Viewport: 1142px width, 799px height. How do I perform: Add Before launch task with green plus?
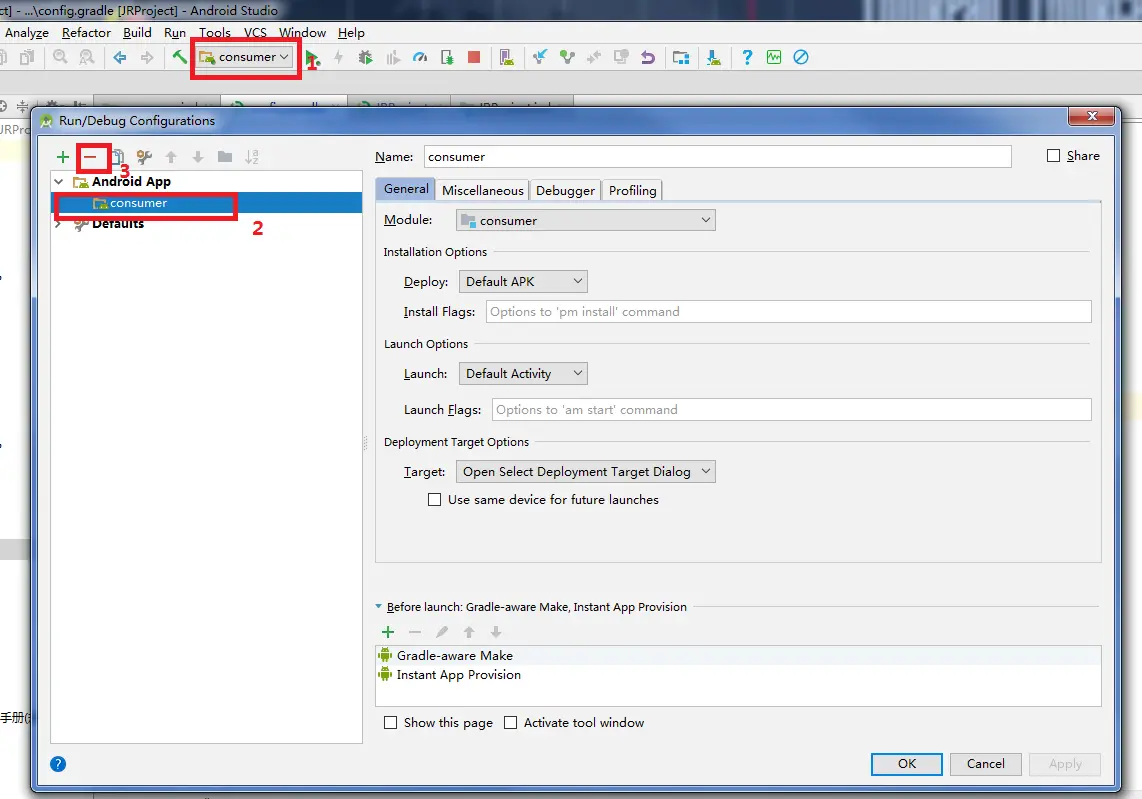point(388,632)
